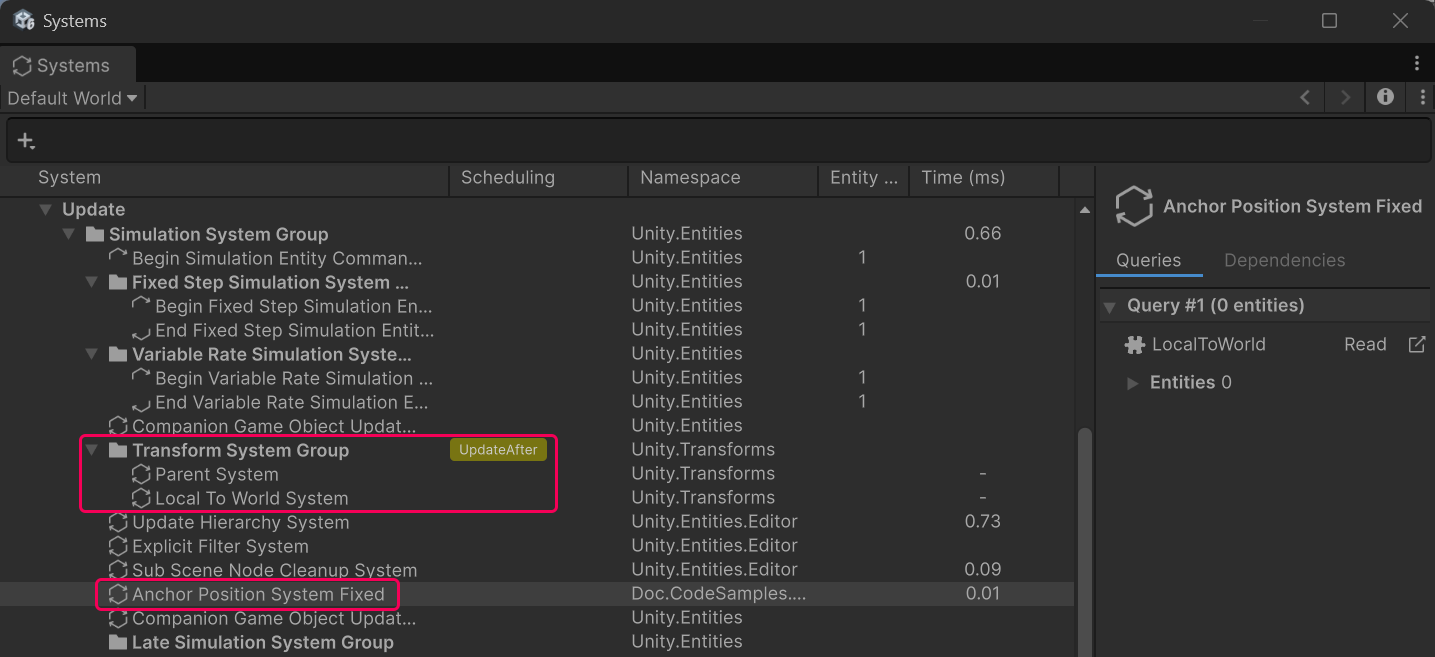
Task: Click Sub Scene Node Cleanup System icon
Action: pos(118,570)
